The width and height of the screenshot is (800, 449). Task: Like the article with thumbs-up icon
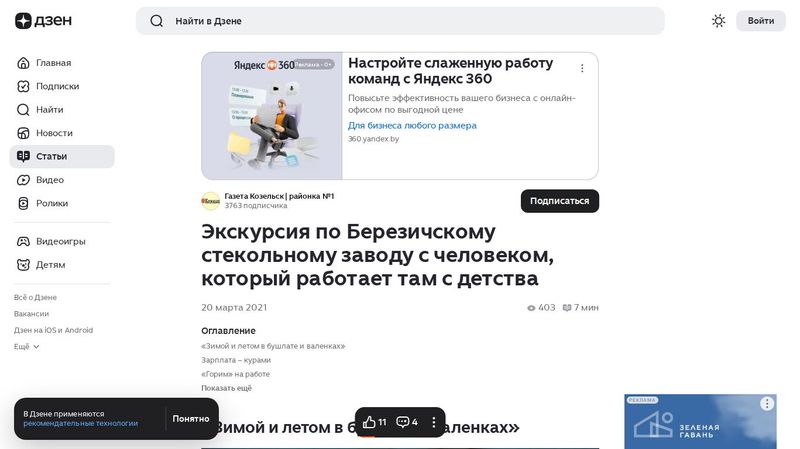pyautogui.click(x=374, y=422)
